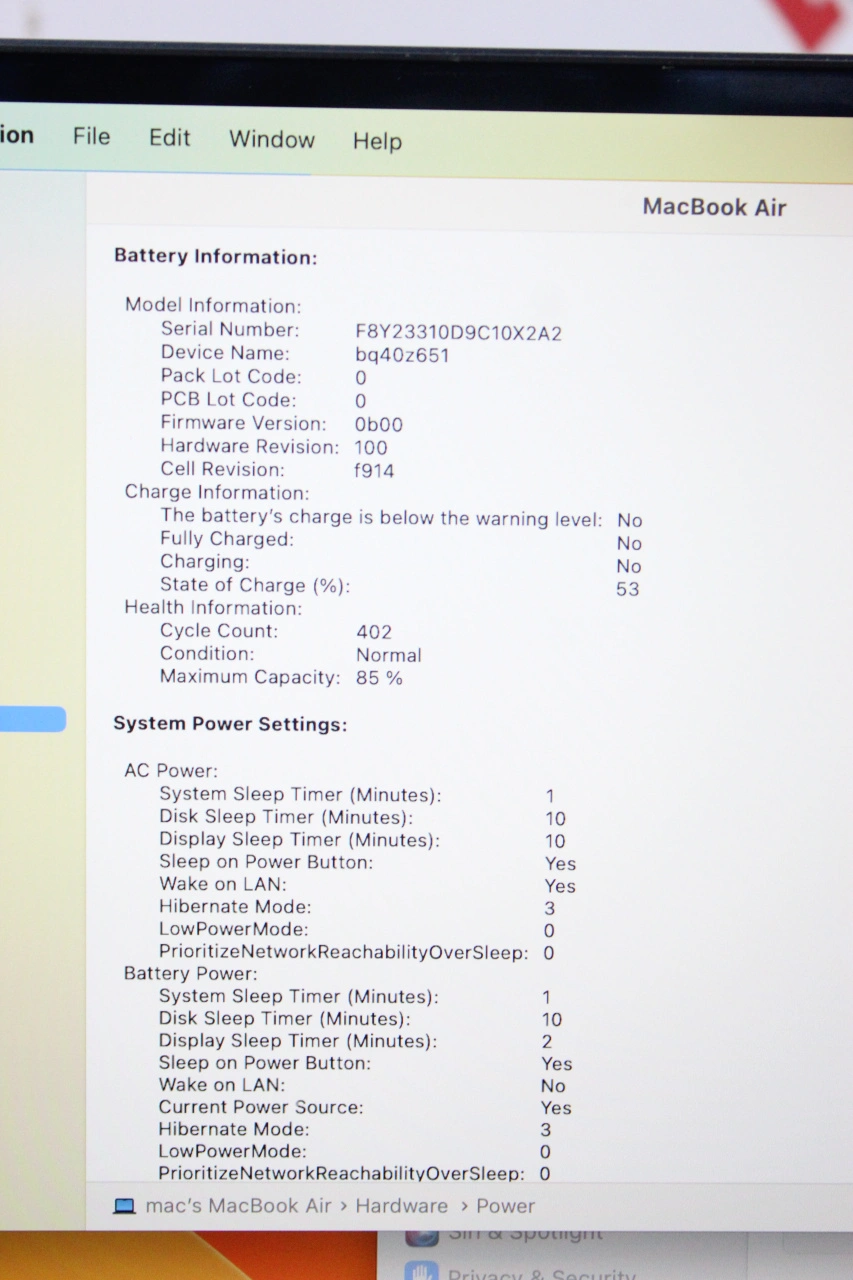Open the File menu
Screen dimensions: 853x1280
pos(91,136)
